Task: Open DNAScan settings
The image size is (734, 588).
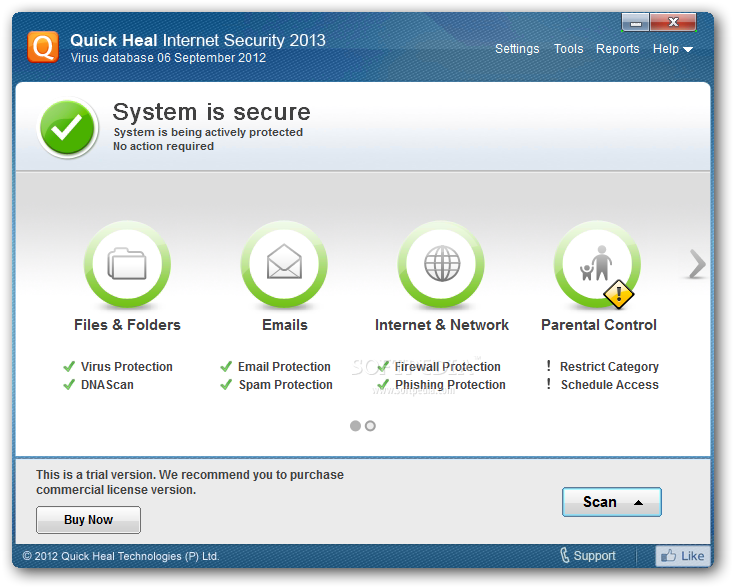Action: pyautogui.click(x=107, y=385)
